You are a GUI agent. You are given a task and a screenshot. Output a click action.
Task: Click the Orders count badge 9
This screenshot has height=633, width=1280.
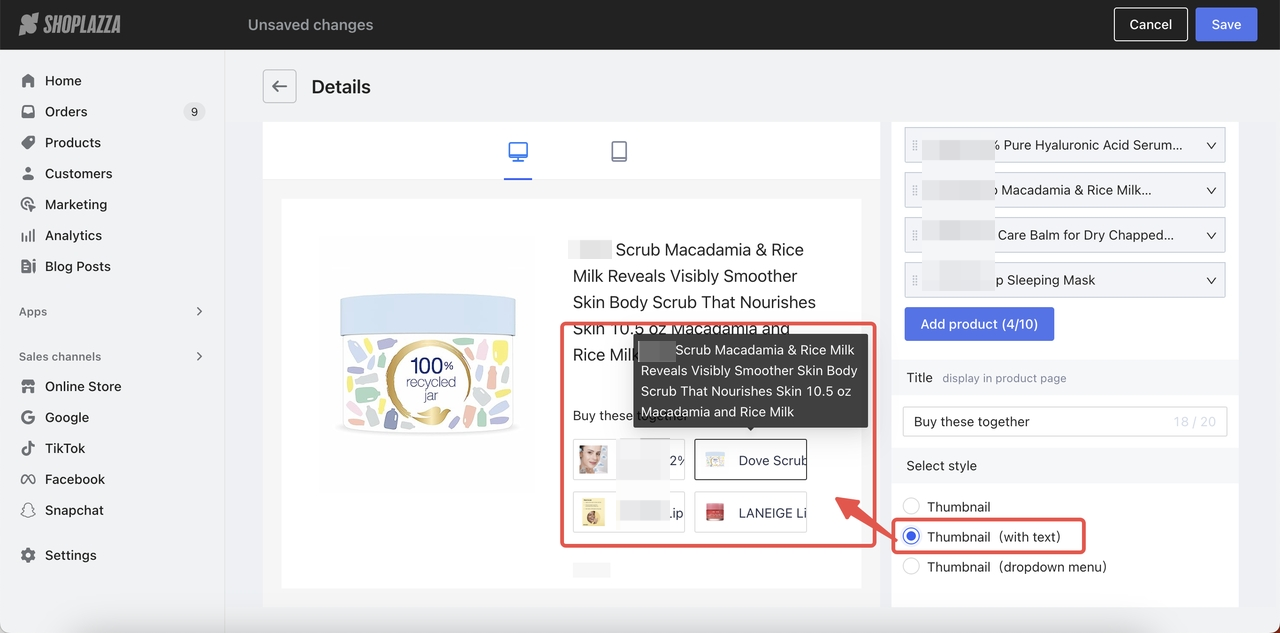tap(194, 112)
